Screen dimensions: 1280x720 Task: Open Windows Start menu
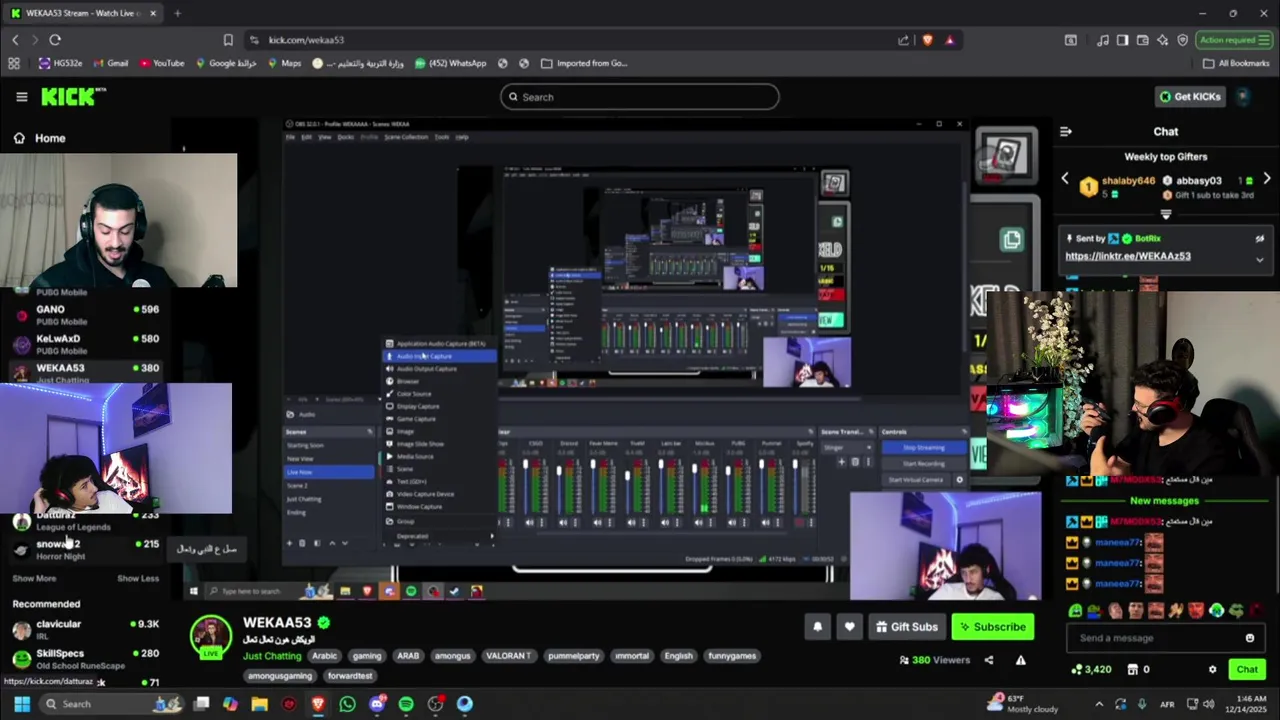[x=22, y=704]
